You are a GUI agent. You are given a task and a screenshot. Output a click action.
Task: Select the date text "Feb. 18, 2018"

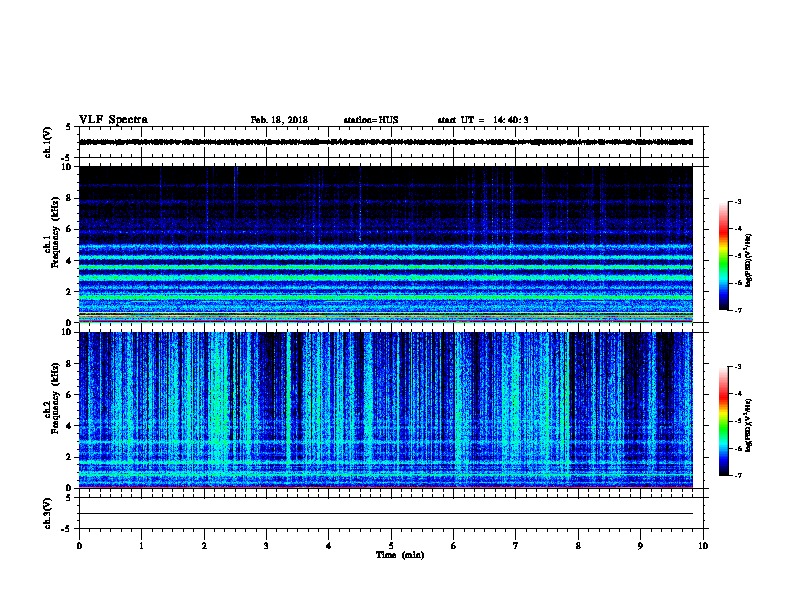[279, 120]
